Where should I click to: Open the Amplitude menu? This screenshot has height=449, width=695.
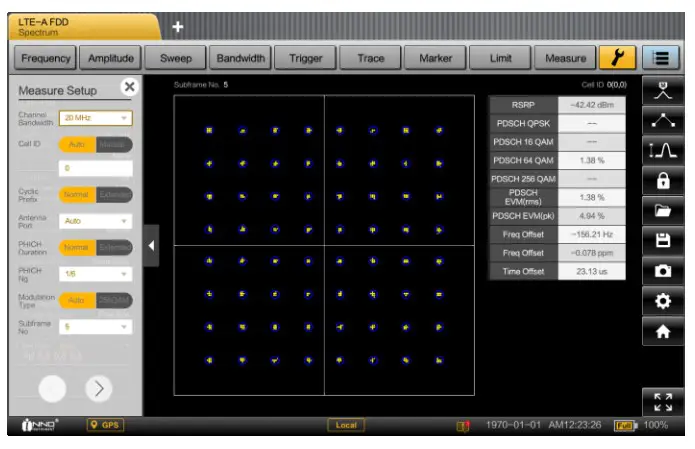pos(110,58)
